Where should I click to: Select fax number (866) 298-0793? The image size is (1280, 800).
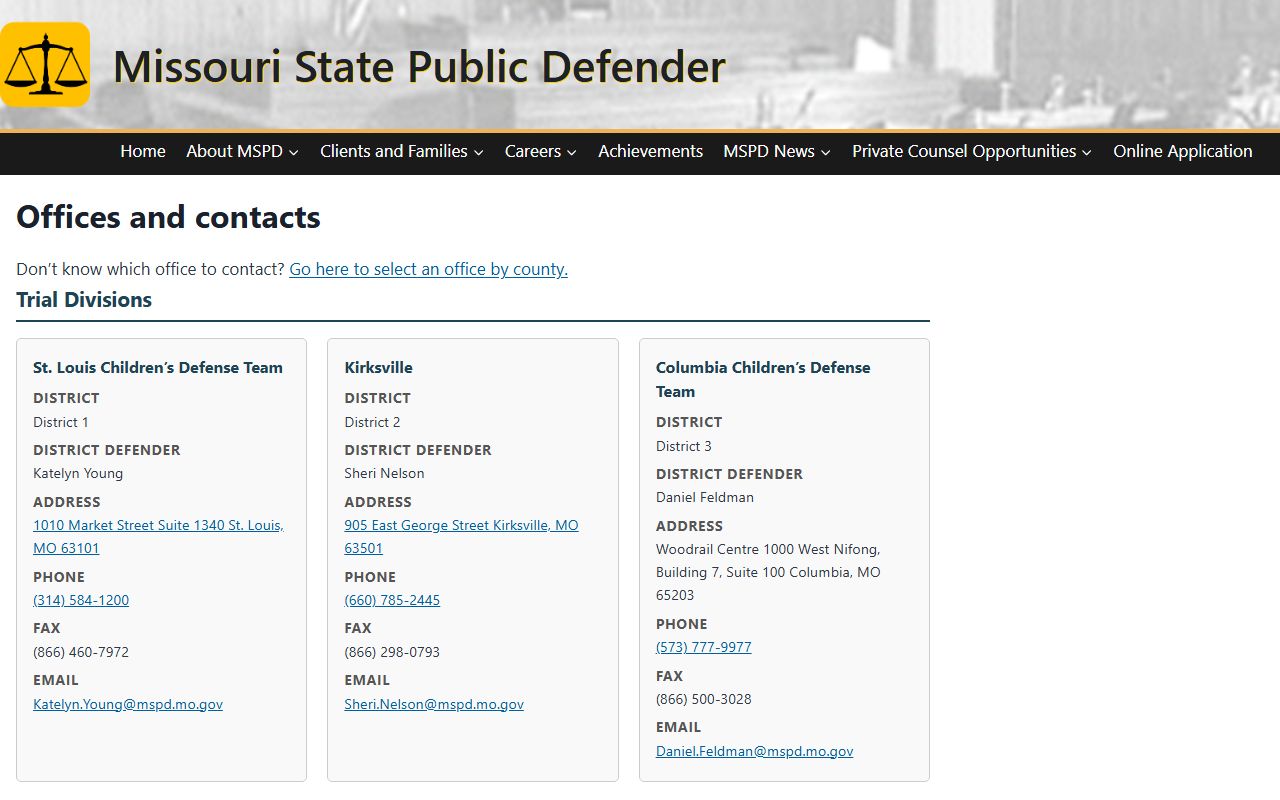tap(392, 652)
